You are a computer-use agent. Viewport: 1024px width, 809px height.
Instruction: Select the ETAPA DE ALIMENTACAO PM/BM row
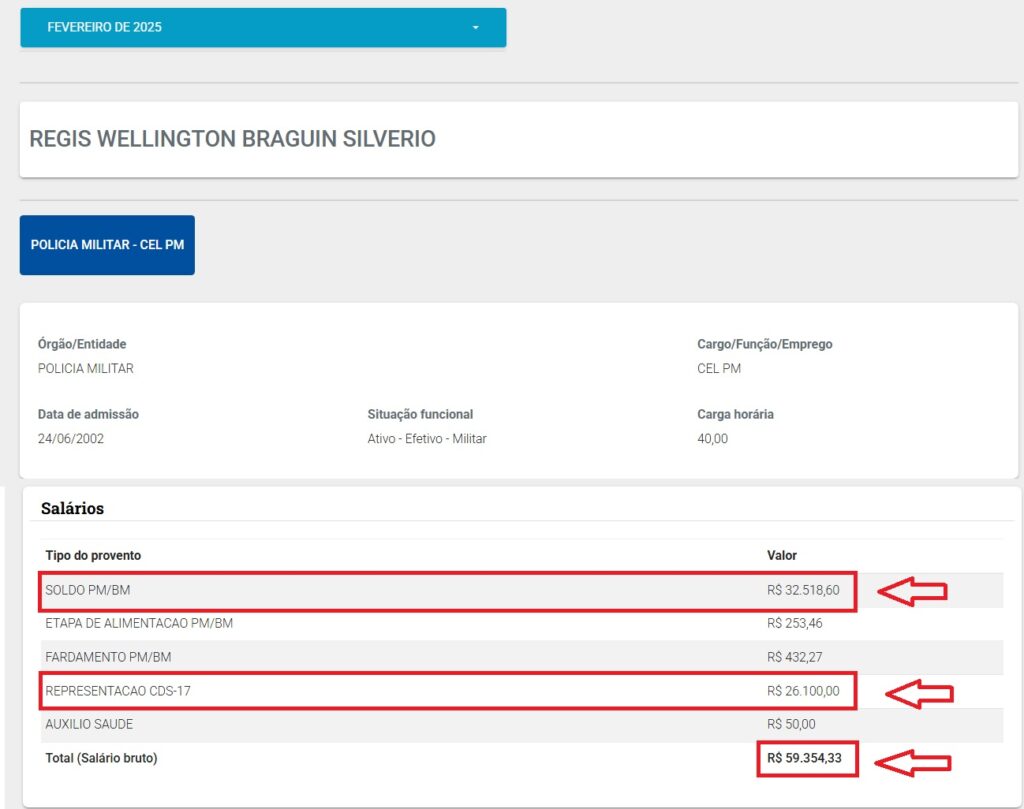(139, 624)
